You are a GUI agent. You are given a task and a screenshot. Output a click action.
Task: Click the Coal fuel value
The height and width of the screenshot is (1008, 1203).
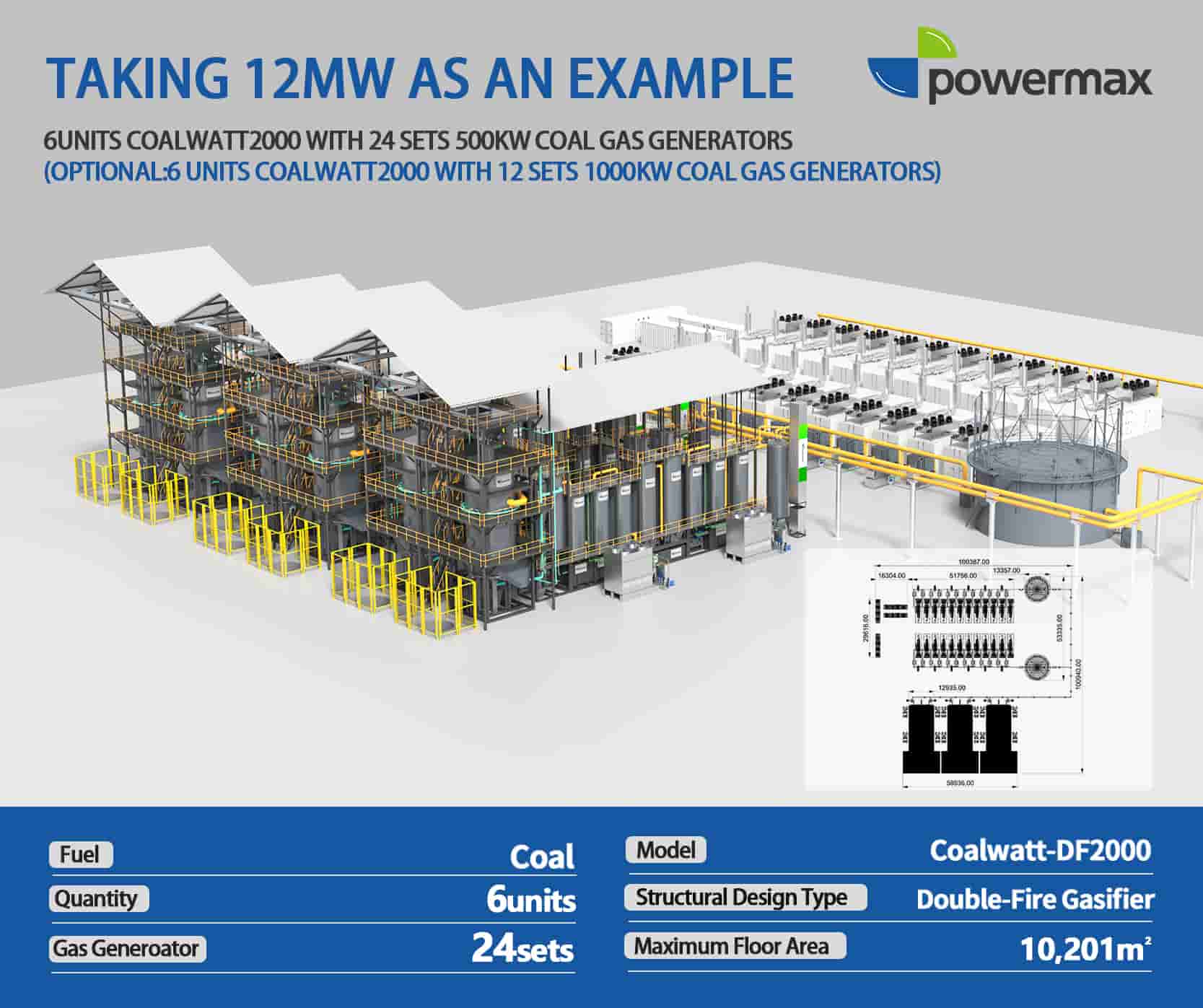point(542,856)
